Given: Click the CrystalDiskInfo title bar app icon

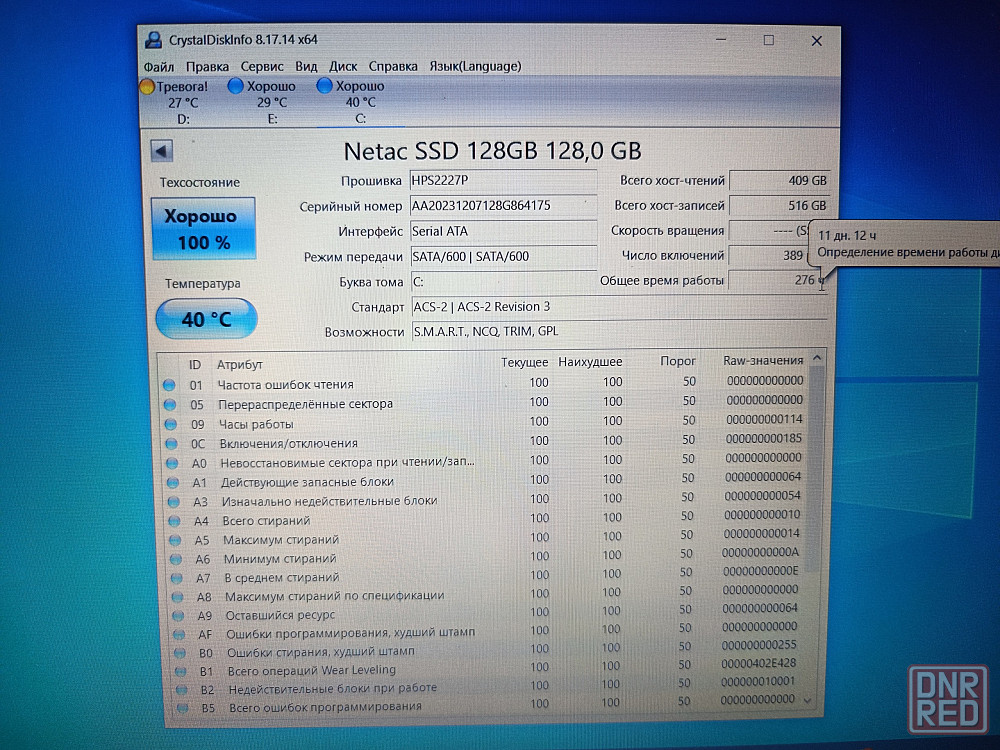Looking at the screenshot, I should point(153,40).
